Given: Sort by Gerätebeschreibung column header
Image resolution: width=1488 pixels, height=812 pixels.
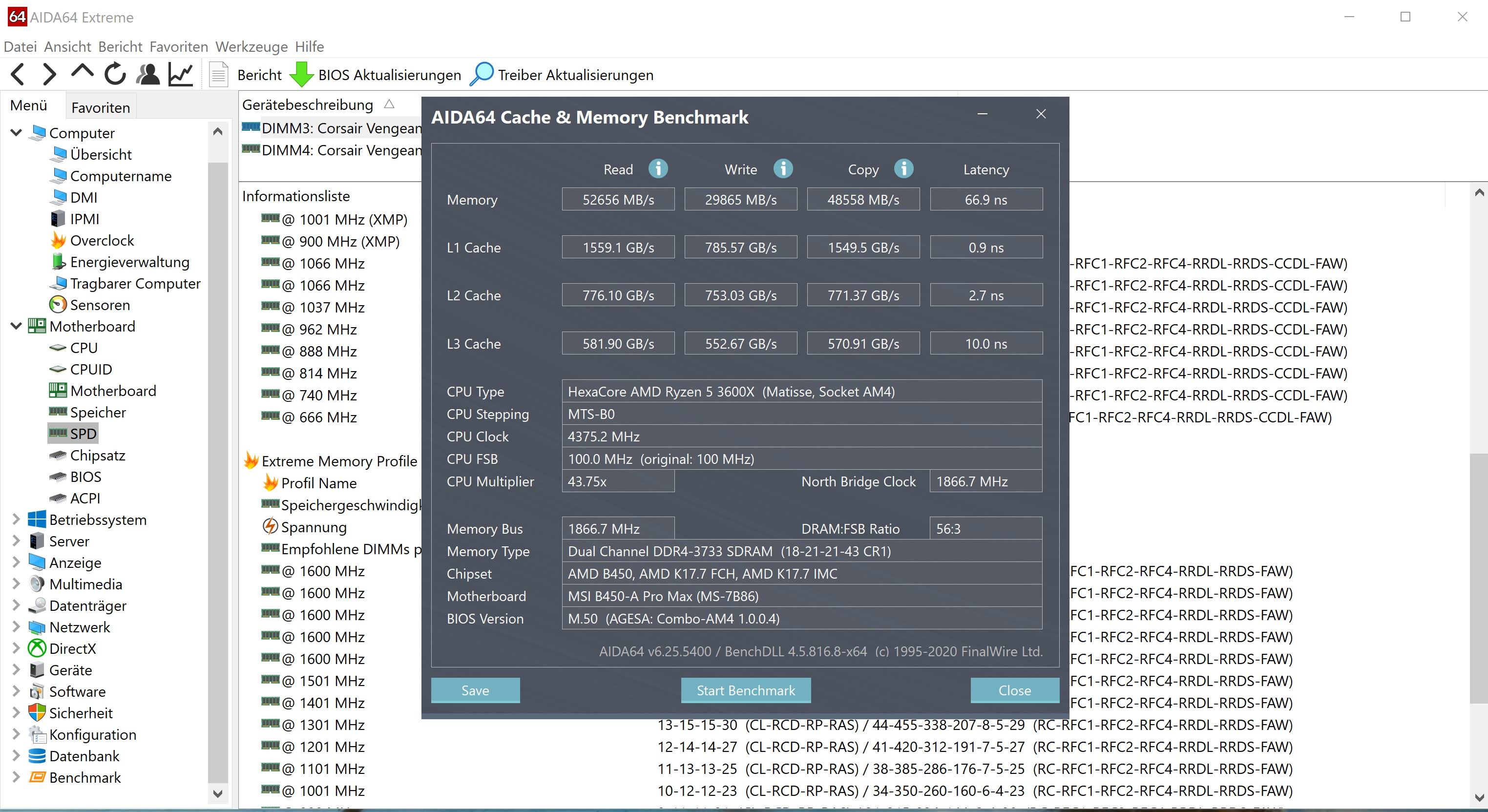Looking at the screenshot, I should tap(307, 105).
